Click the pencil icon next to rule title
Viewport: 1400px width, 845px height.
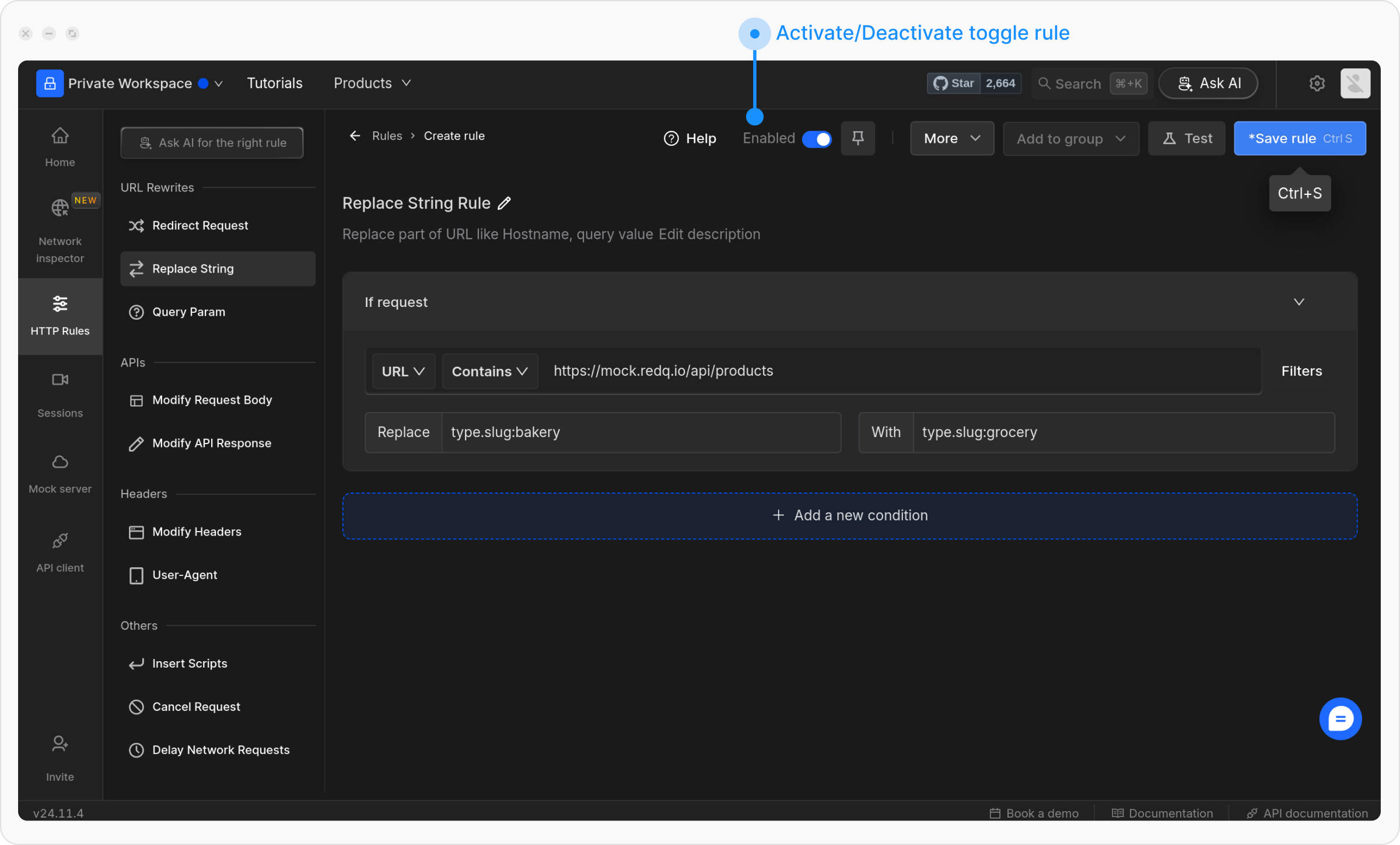click(x=505, y=203)
